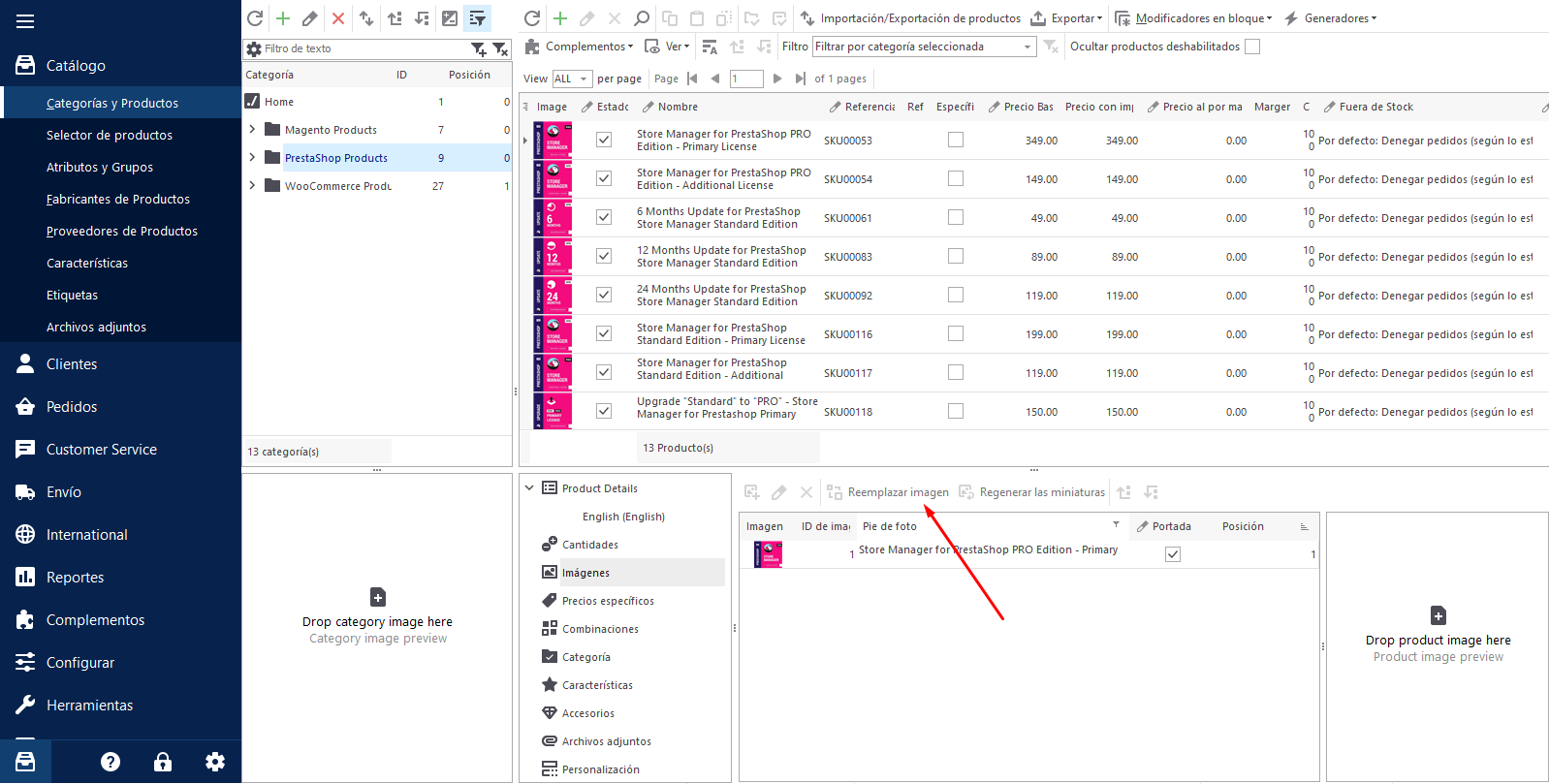Open the hamburger menu in the sidebar
Screen dimensions: 1549x784
pos(25,21)
